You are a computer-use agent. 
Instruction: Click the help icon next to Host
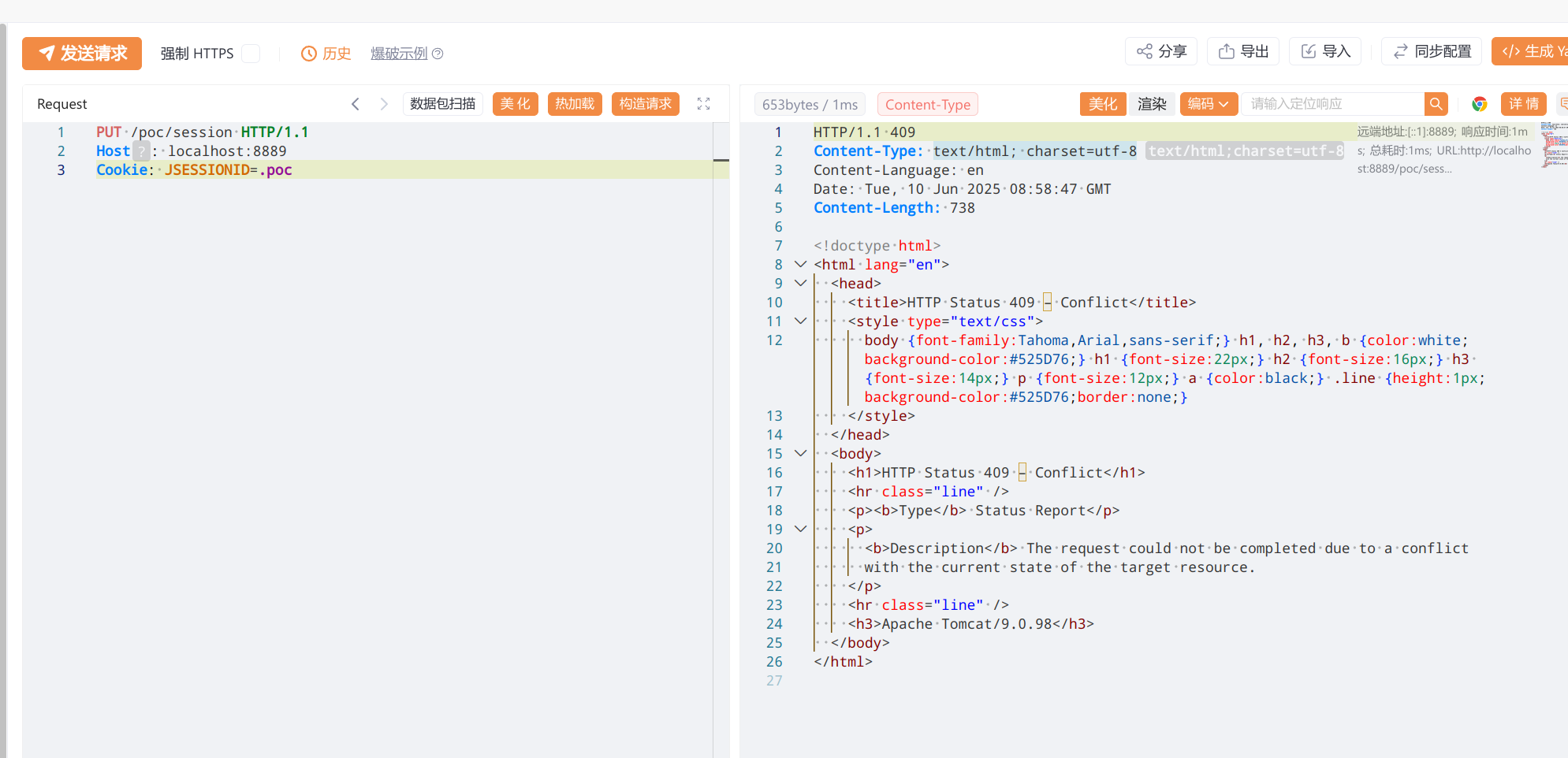click(x=141, y=151)
